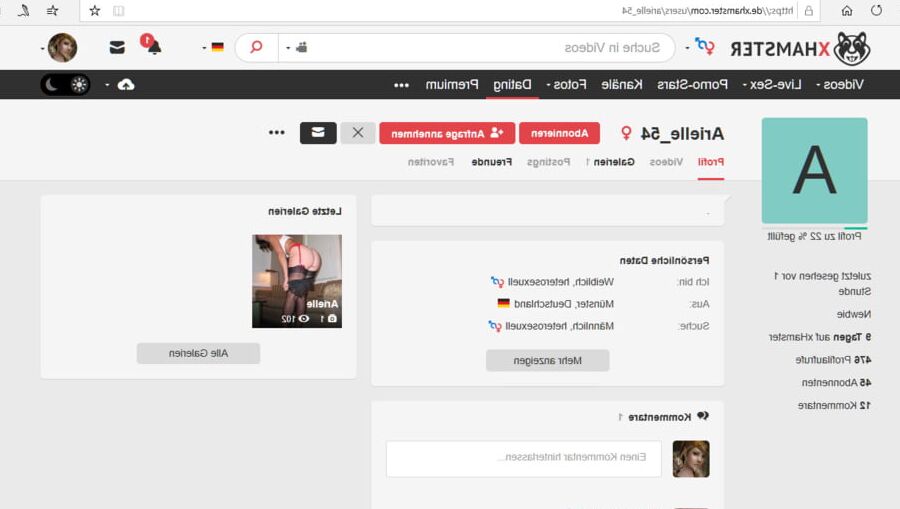Open the profile options three-dot menu
Image resolution: width=900 pixels, height=509 pixels.
(x=277, y=133)
